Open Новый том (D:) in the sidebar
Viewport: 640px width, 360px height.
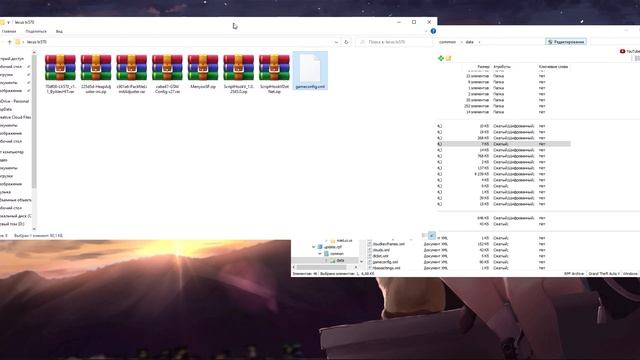[12, 224]
